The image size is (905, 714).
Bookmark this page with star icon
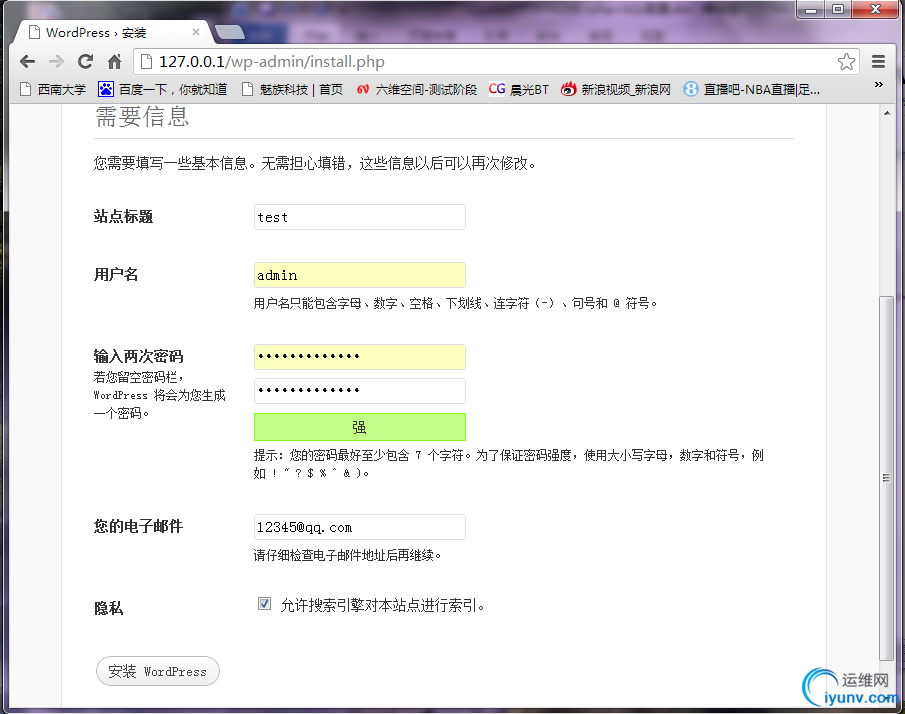(x=846, y=62)
